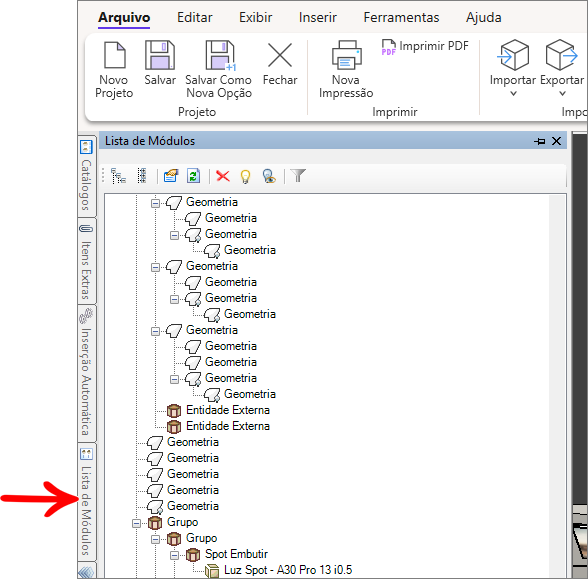This screenshot has width=588, height=579.
Task: Toggle auto-hide pin on Lista de Módulos panel
Action: (x=539, y=141)
